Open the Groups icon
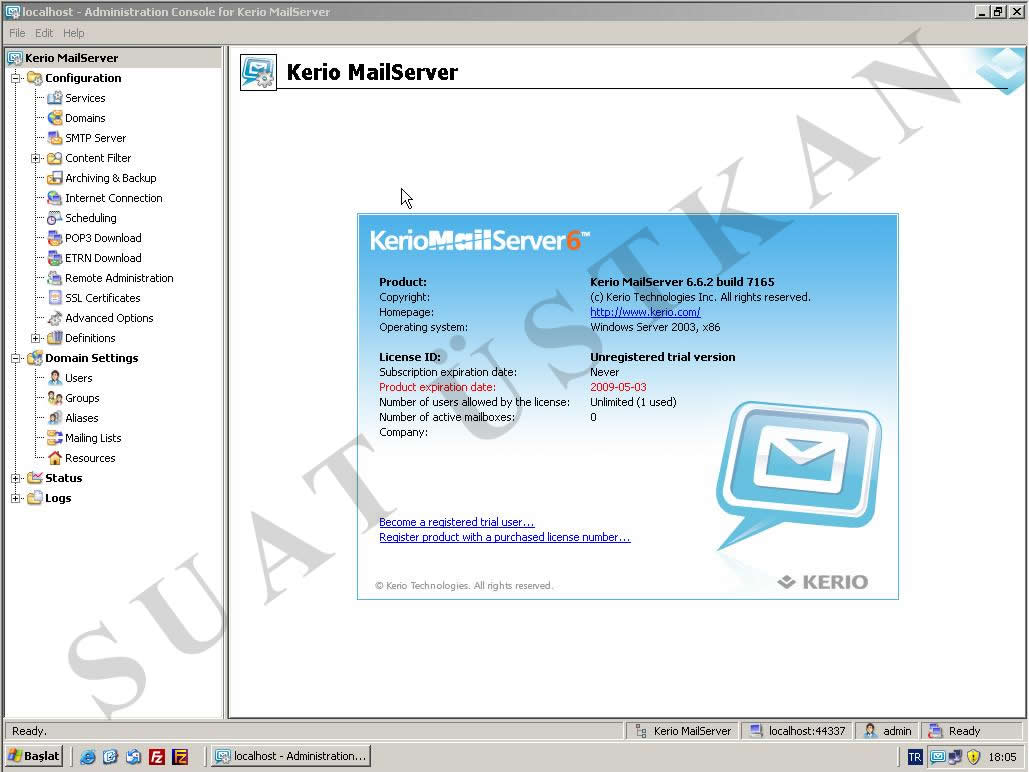The height and width of the screenshot is (772, 1029). (54, 398)
